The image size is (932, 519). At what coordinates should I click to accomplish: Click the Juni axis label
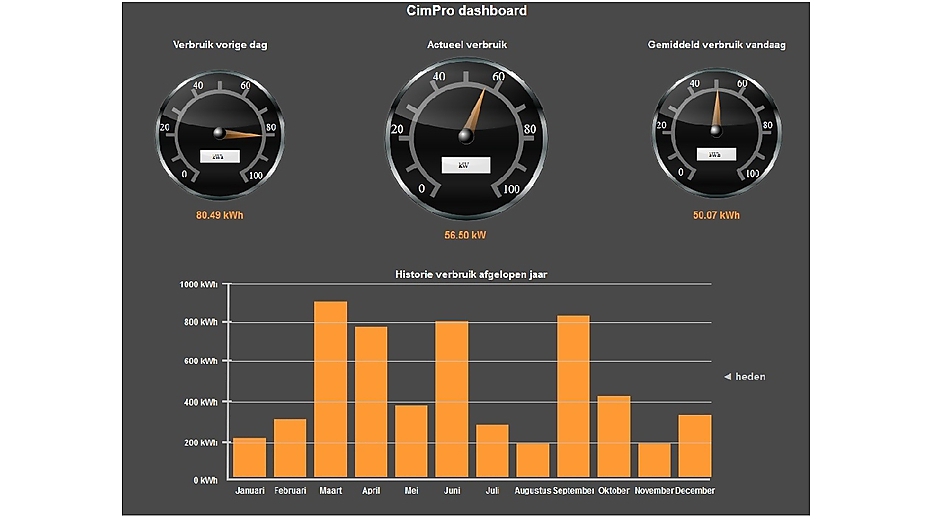click(452, 491)
